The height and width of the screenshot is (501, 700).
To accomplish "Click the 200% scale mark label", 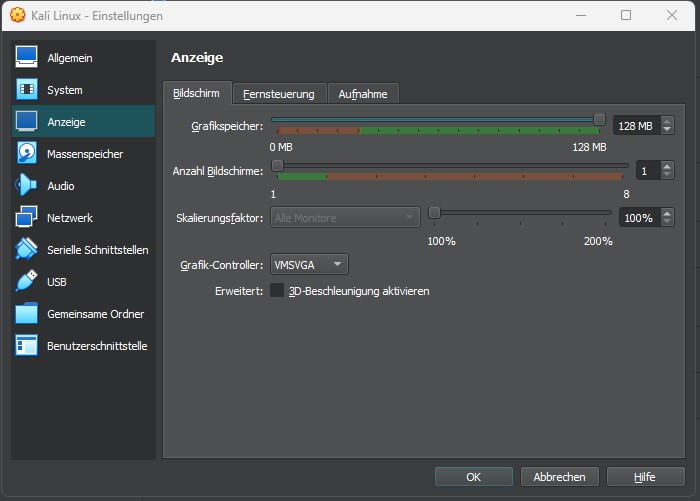I will pos(598,241).
